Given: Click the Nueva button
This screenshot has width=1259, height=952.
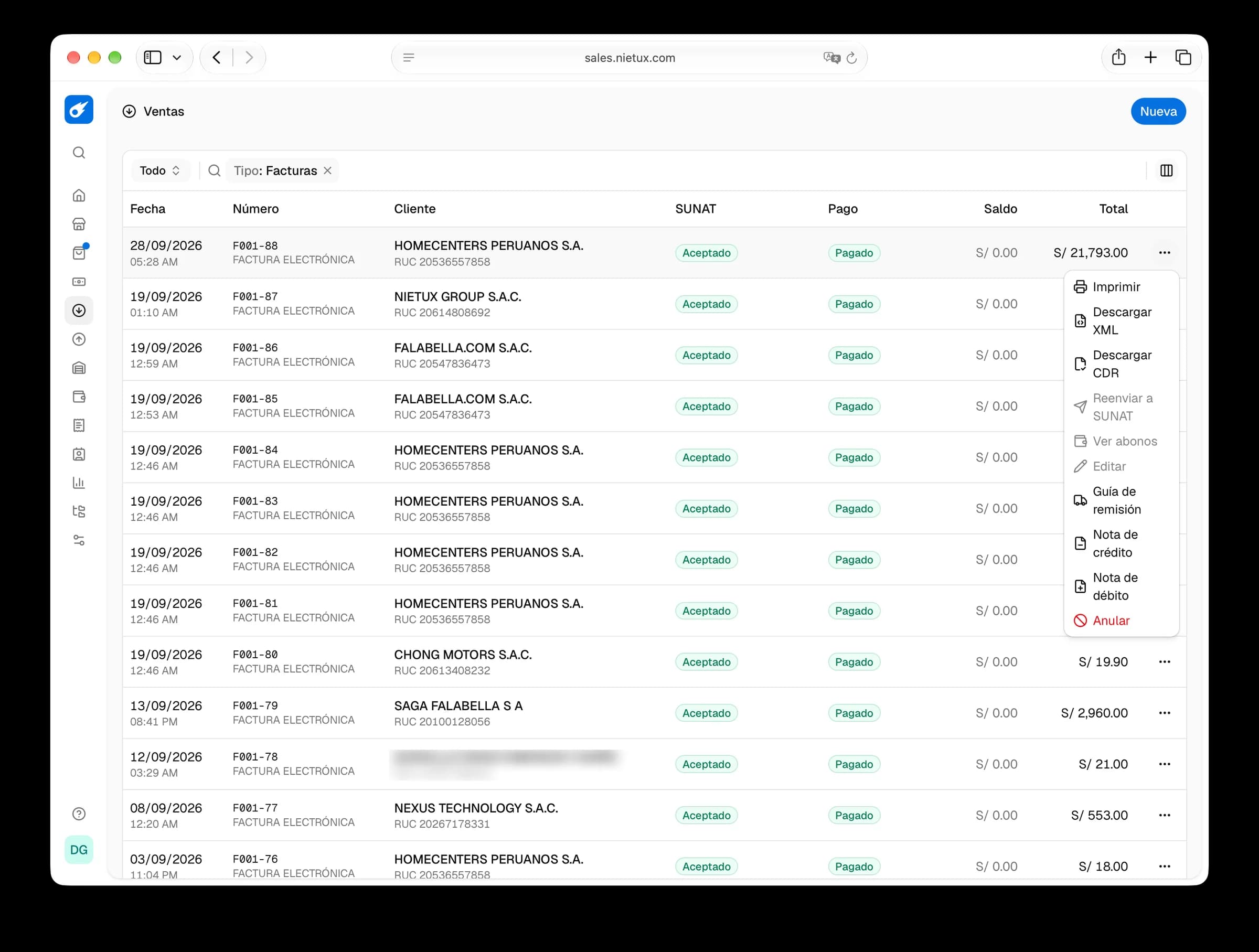Looking at the screenshot, I should pyautogui.click(x=1158, y=112).
